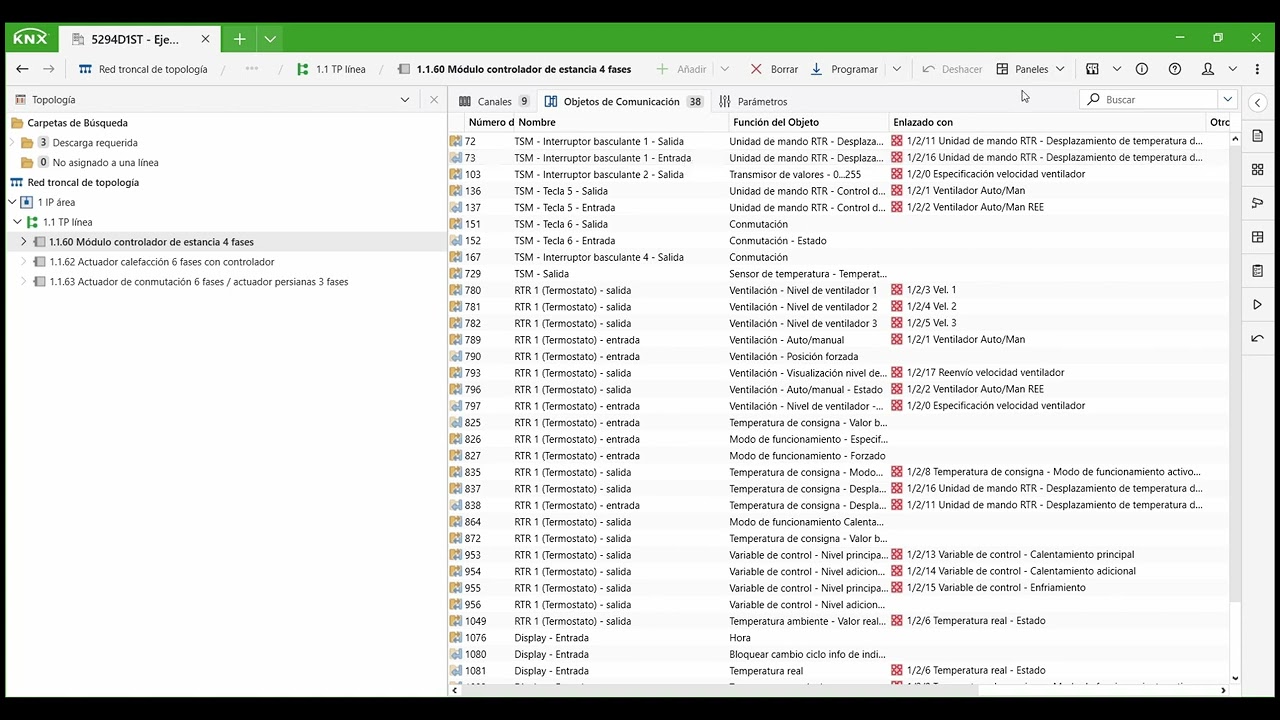The width and height of the screenshot is (1280, 720).
Task: Click the Programar button
Action: pos(844,69)
